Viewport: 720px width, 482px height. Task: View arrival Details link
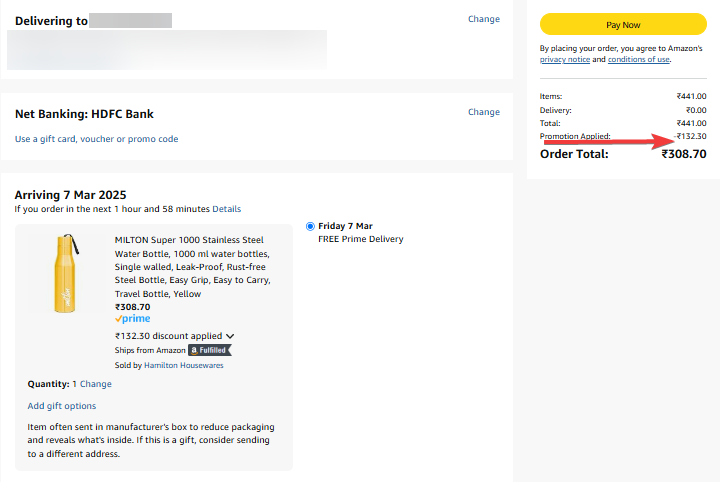pos(226,209)
